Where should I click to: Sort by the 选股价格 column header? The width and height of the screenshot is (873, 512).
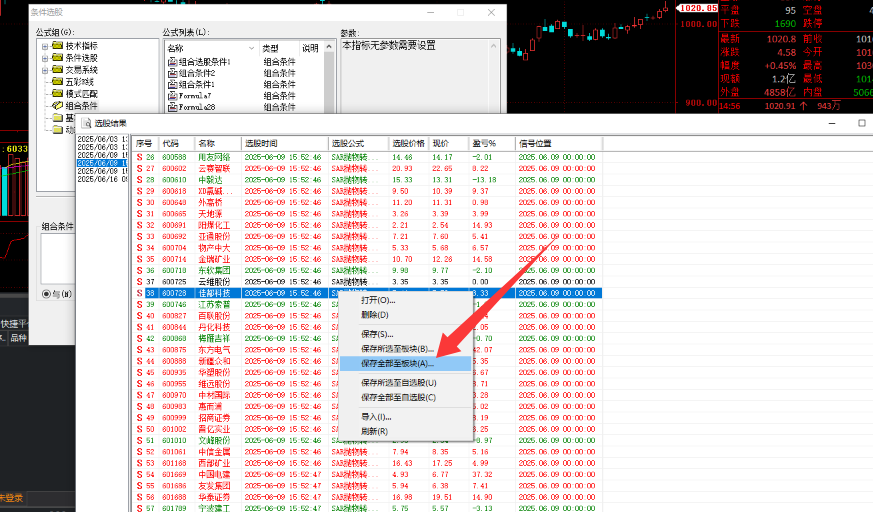pyautogui.click(x=408, y=143)
